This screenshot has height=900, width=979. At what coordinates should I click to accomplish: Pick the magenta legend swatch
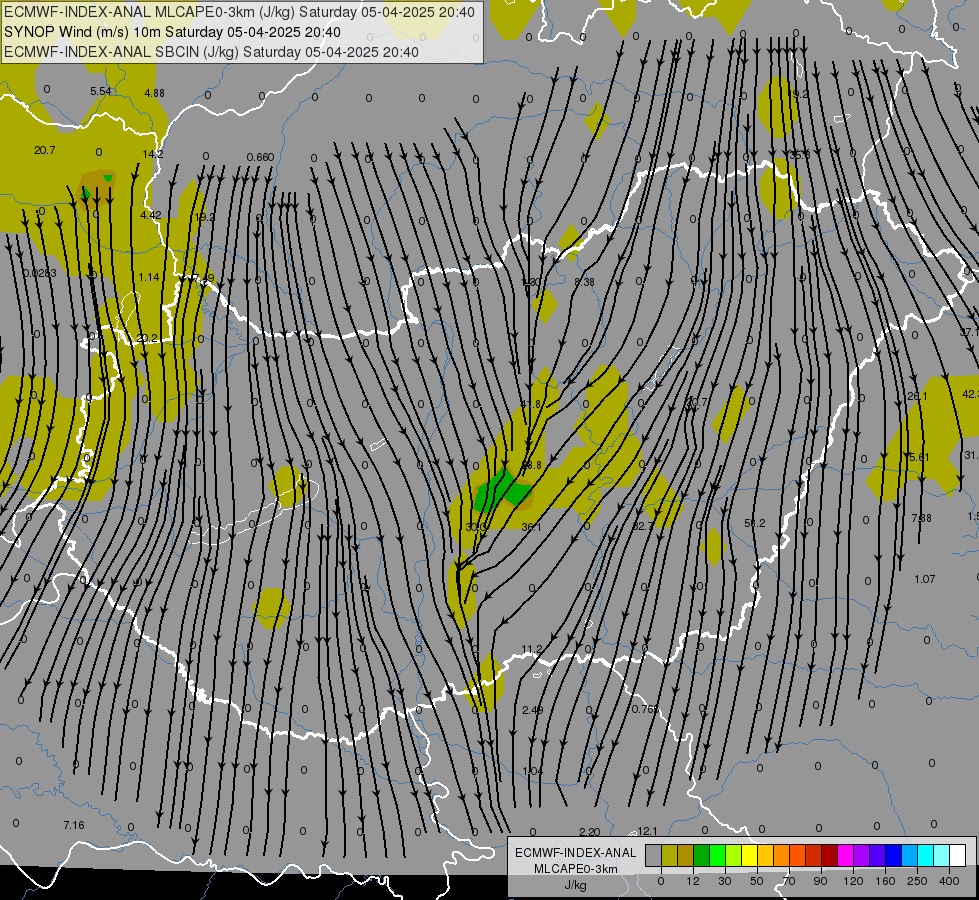click(846, 855)
